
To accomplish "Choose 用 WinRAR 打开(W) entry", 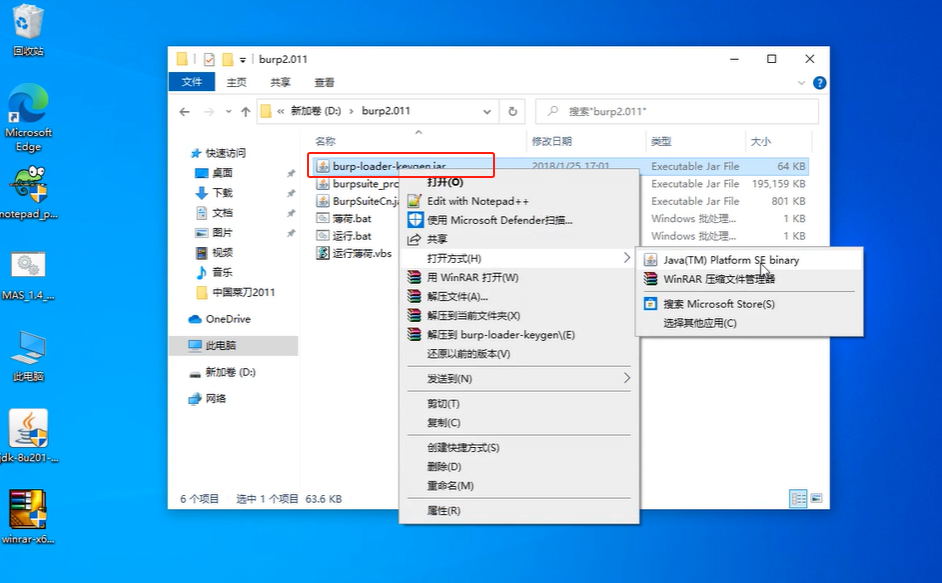I will tap(519, 277).
